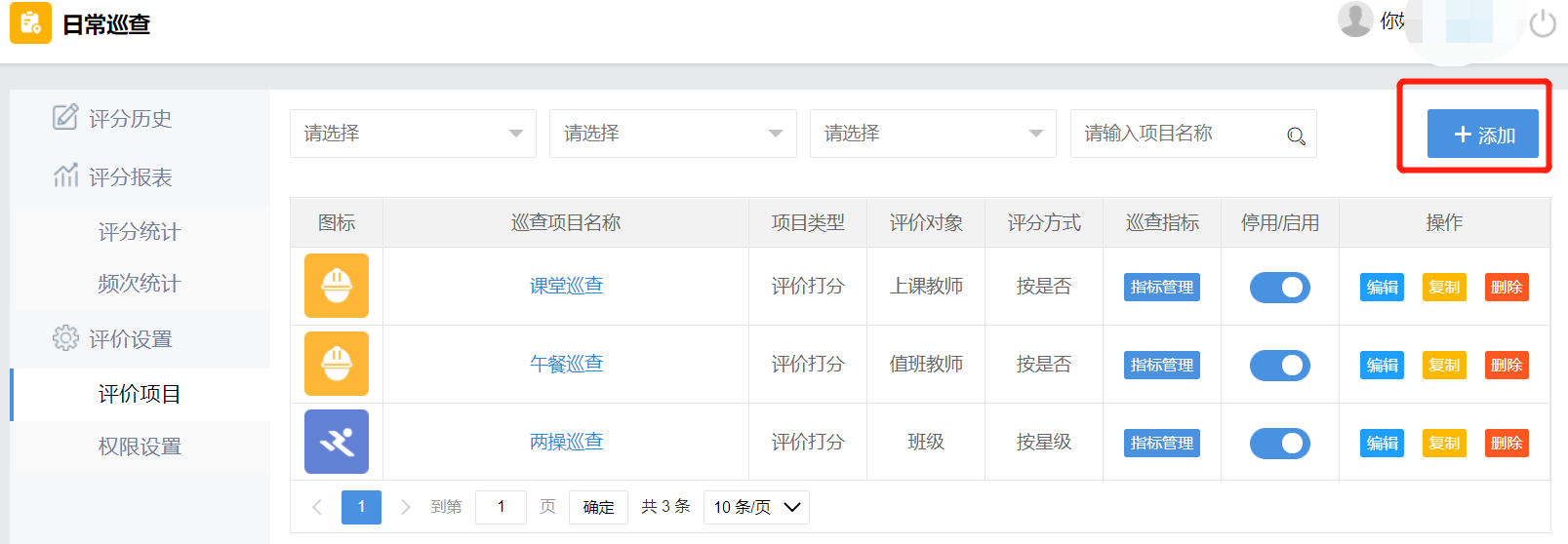Click the search magnifier icon
Screen dimensions: 1568x544
1296,136
